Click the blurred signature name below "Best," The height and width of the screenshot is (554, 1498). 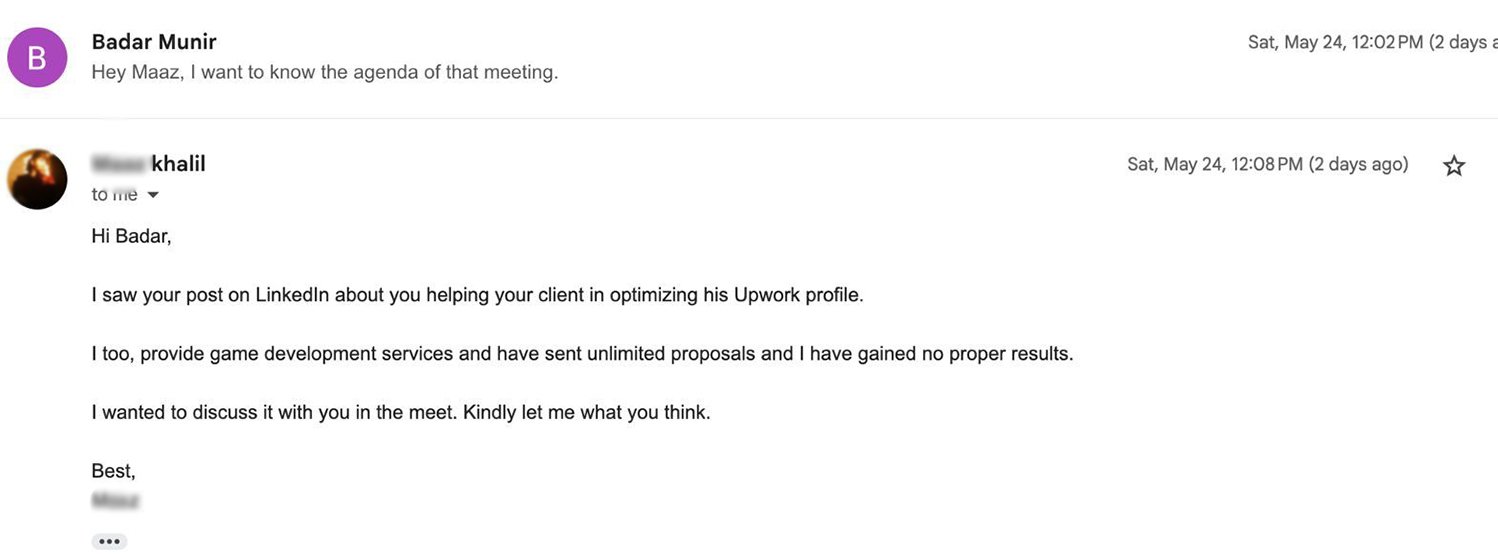[115, 500]
